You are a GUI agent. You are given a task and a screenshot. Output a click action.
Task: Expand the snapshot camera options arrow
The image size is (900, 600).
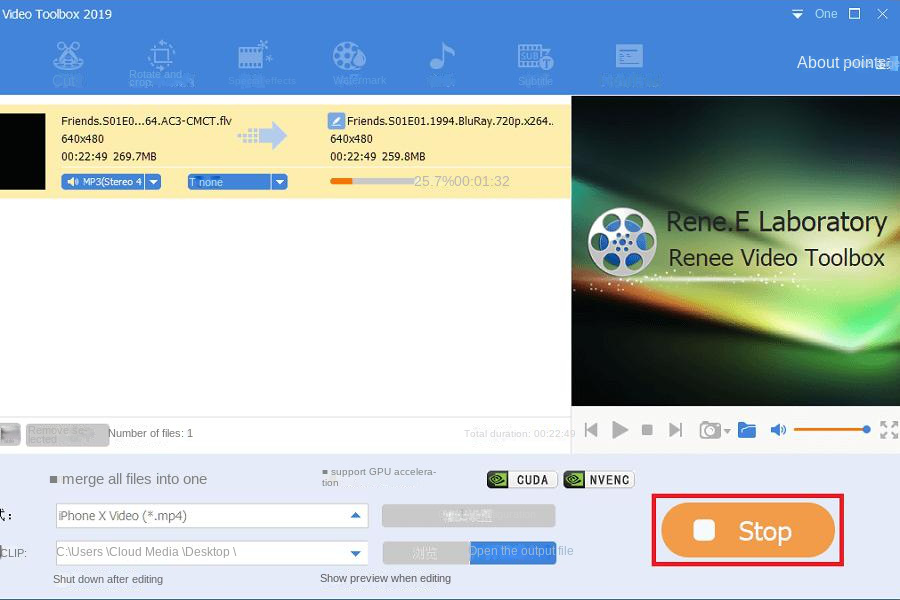727,431
